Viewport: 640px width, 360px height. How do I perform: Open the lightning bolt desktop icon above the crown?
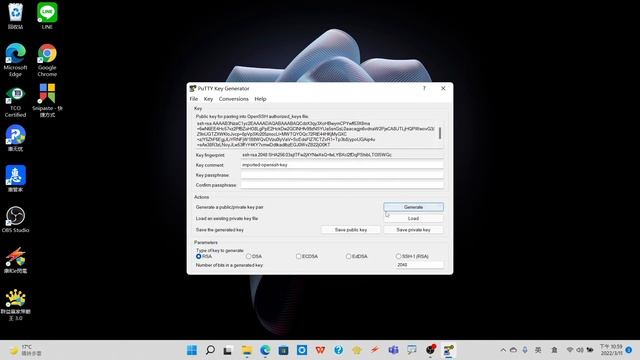point(16,260)
